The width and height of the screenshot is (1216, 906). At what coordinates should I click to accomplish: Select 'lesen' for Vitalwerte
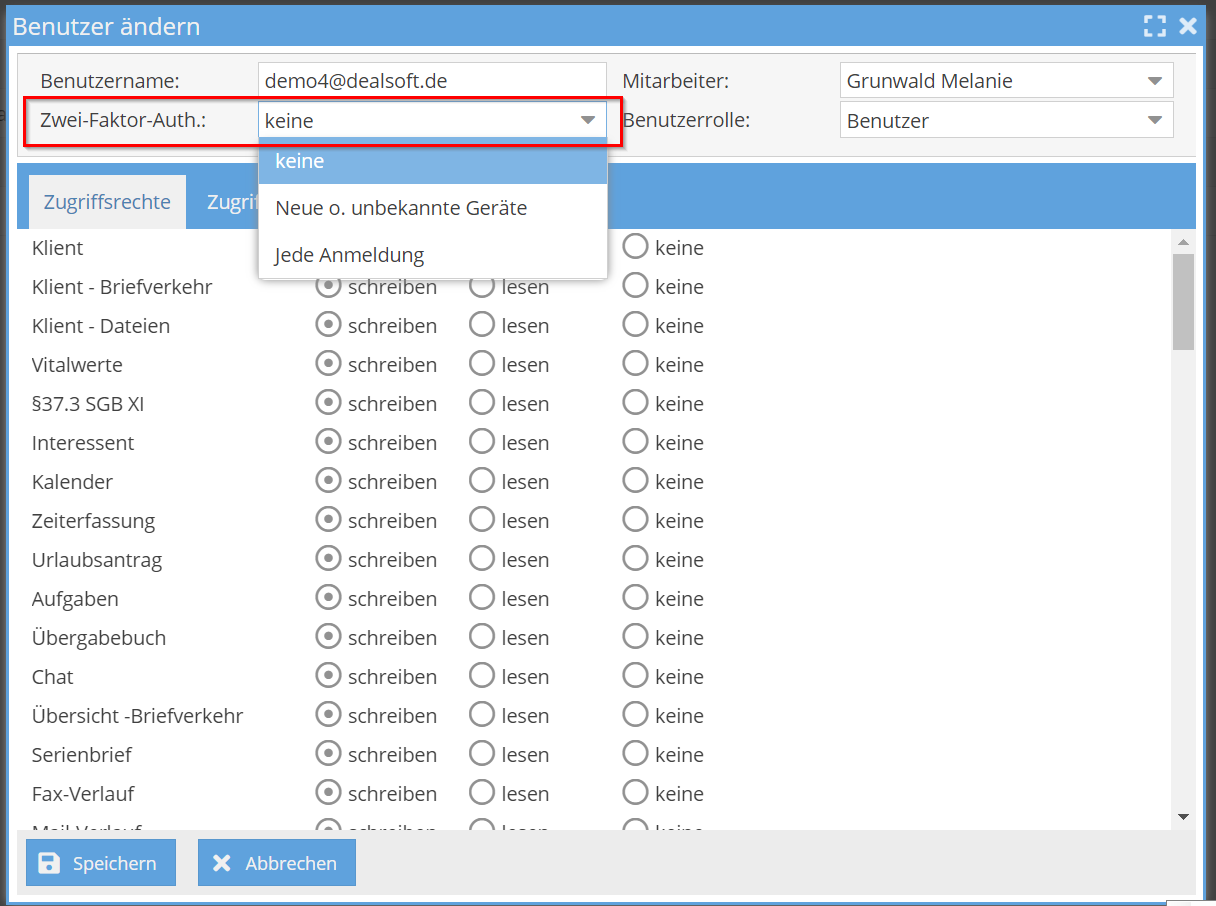[482, 365]
